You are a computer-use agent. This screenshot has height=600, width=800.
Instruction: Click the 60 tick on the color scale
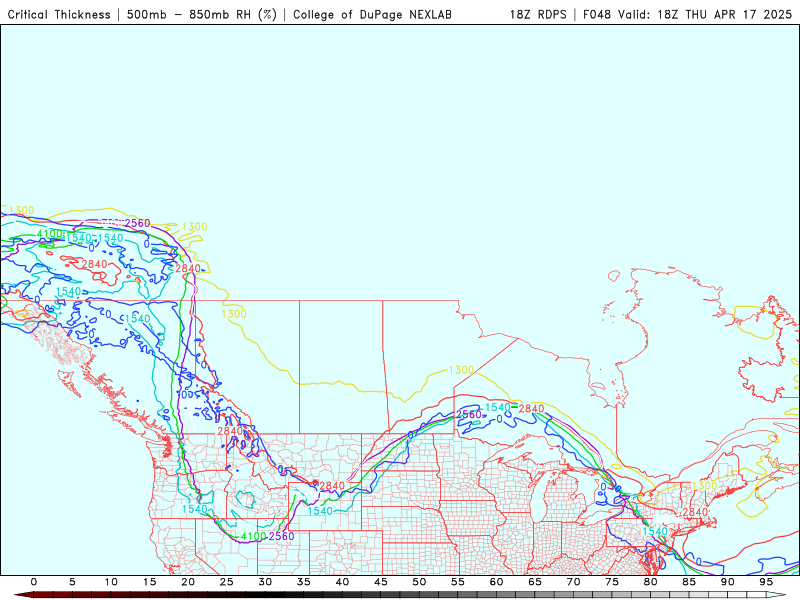496,582
